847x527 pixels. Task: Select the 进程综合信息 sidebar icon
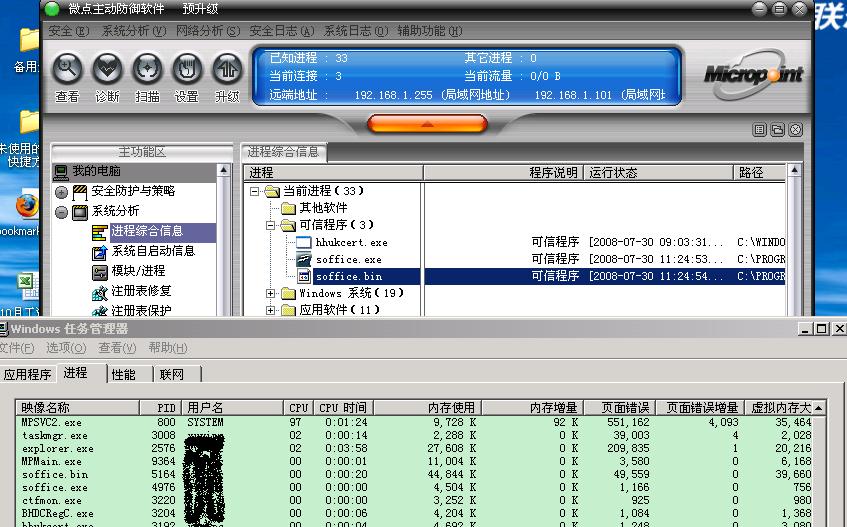pyautogui.click(x=99, y=233)
